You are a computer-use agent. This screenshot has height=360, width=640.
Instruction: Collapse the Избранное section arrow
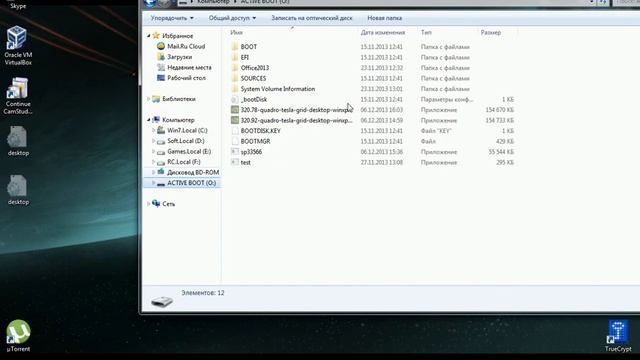pyautogui.click(x=149, y=36)
